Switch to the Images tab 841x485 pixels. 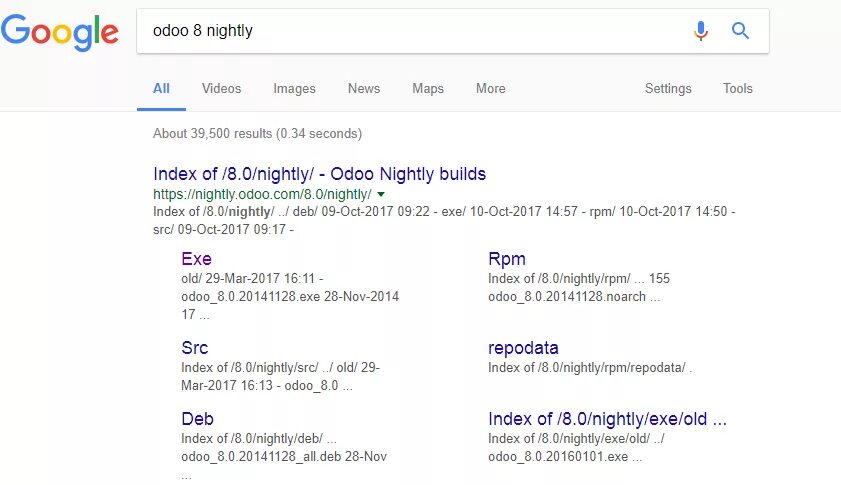(x=294, y=88)
